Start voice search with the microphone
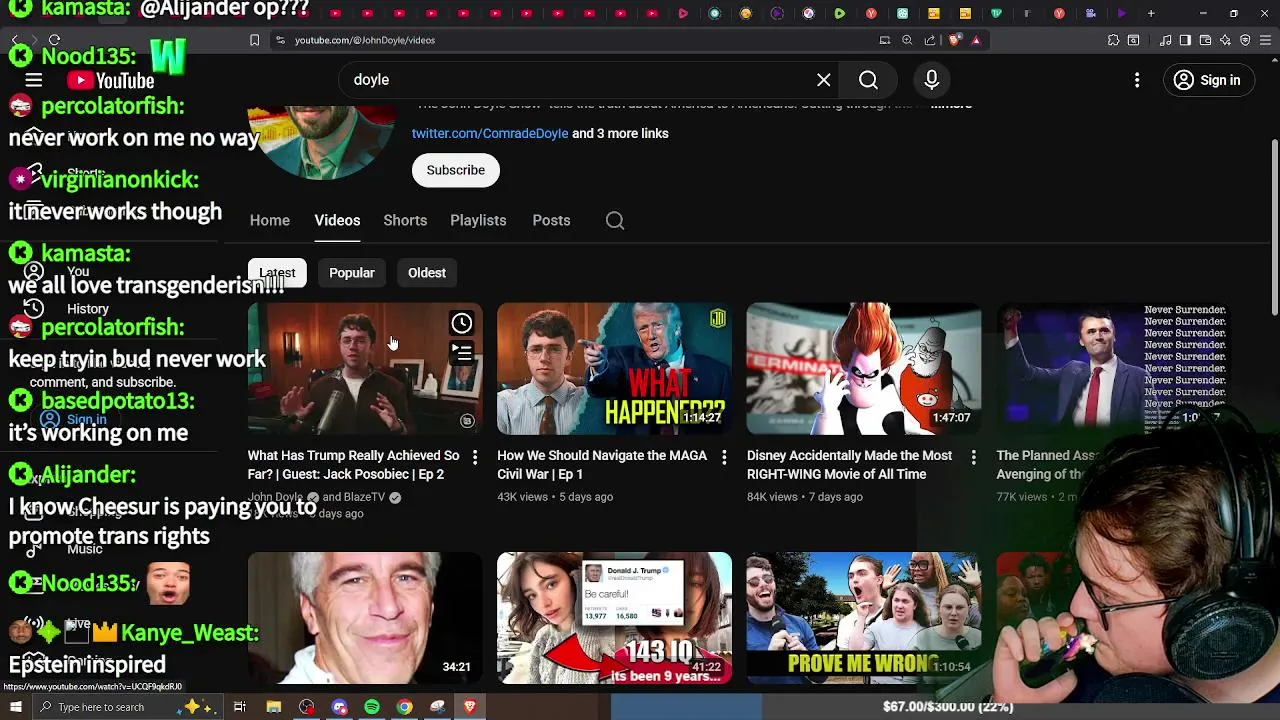The height and width of the screenshot is (720, 1280). pos(931,80)
